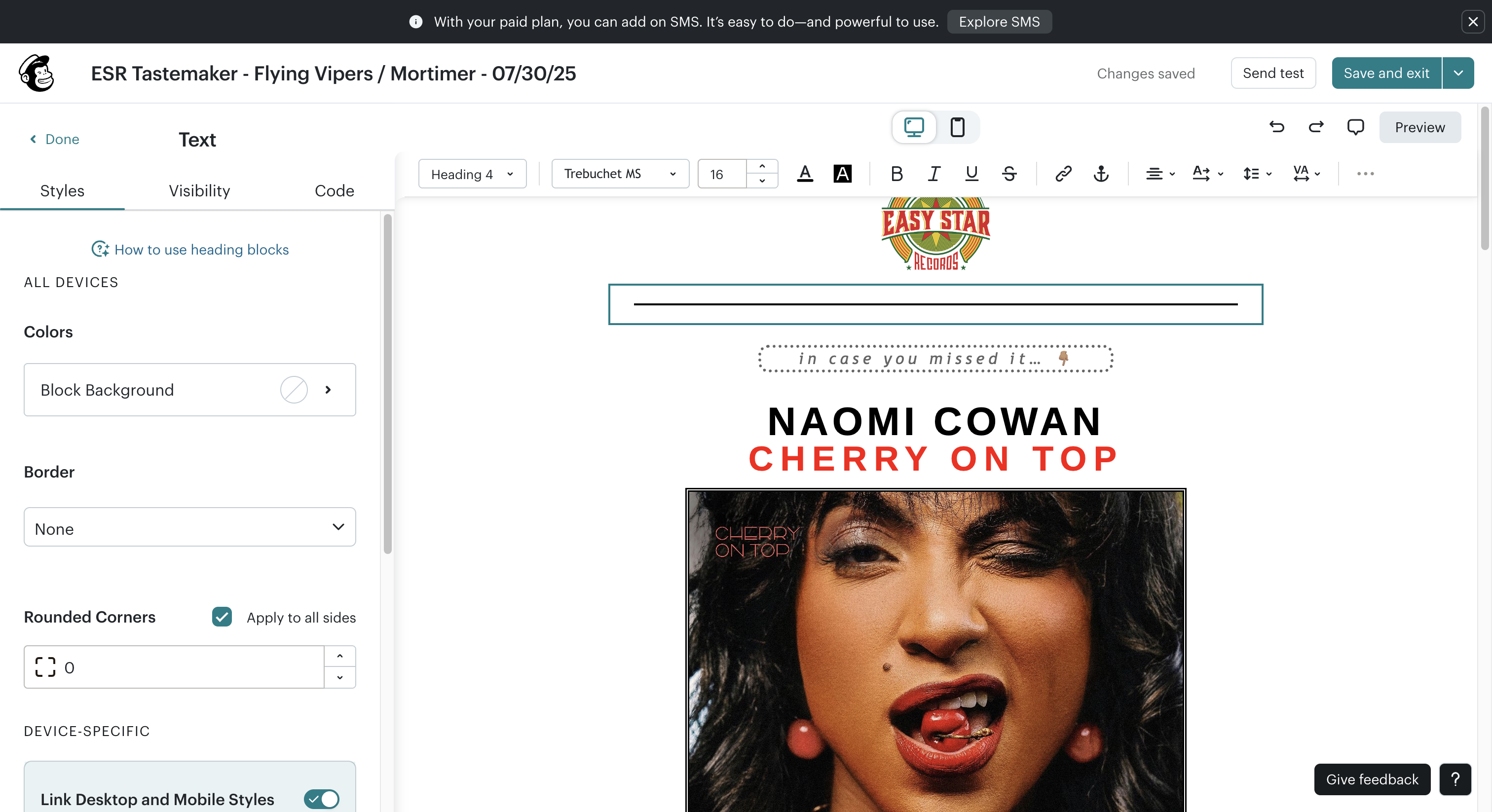Switch to mobile preview mode
Viewport: 1492px width, 812px height.
click(x=957, y=127)
